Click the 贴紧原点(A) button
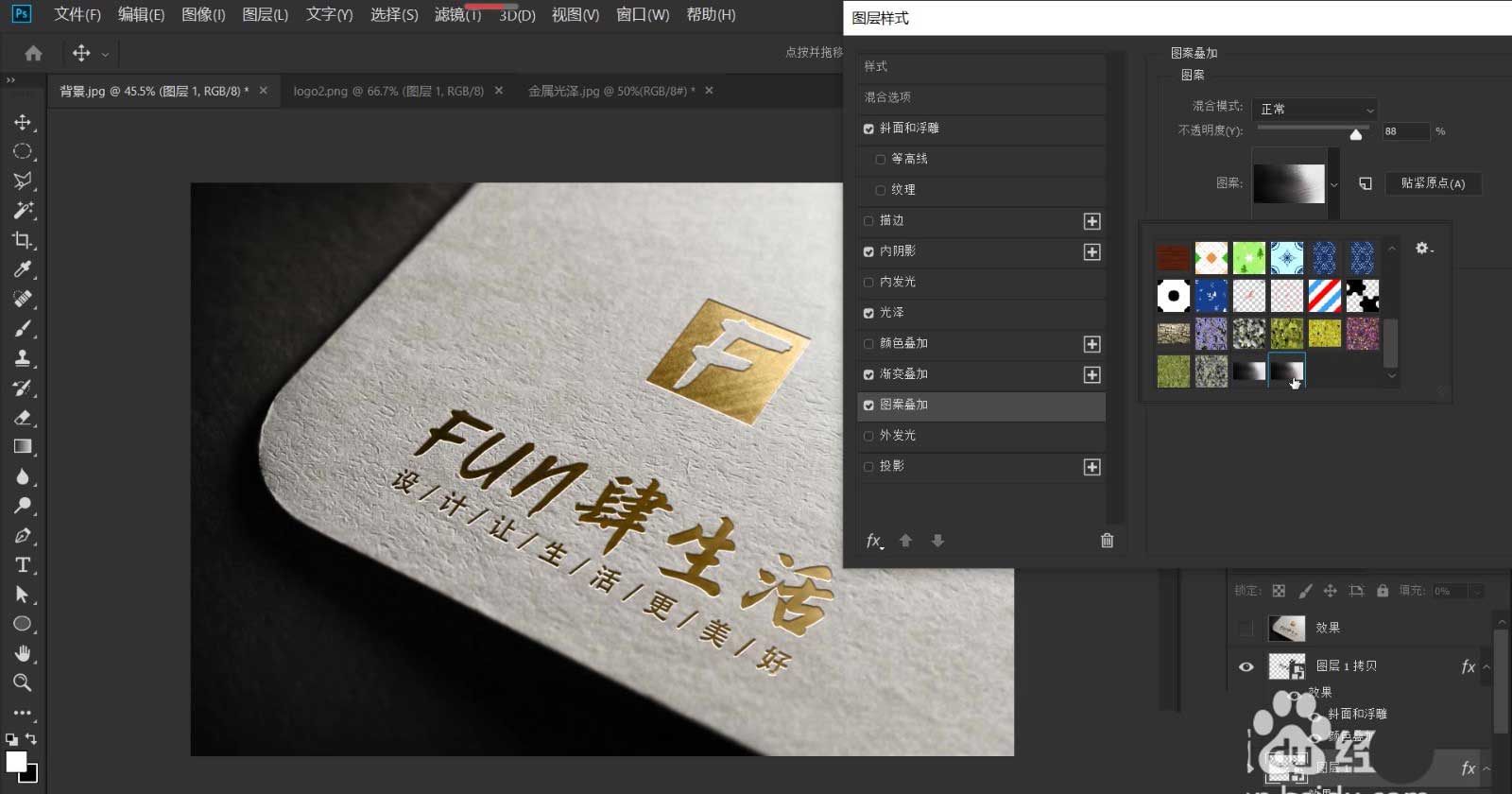Viewport: 1512px width, 794px height. click(x=1434, y=183)
